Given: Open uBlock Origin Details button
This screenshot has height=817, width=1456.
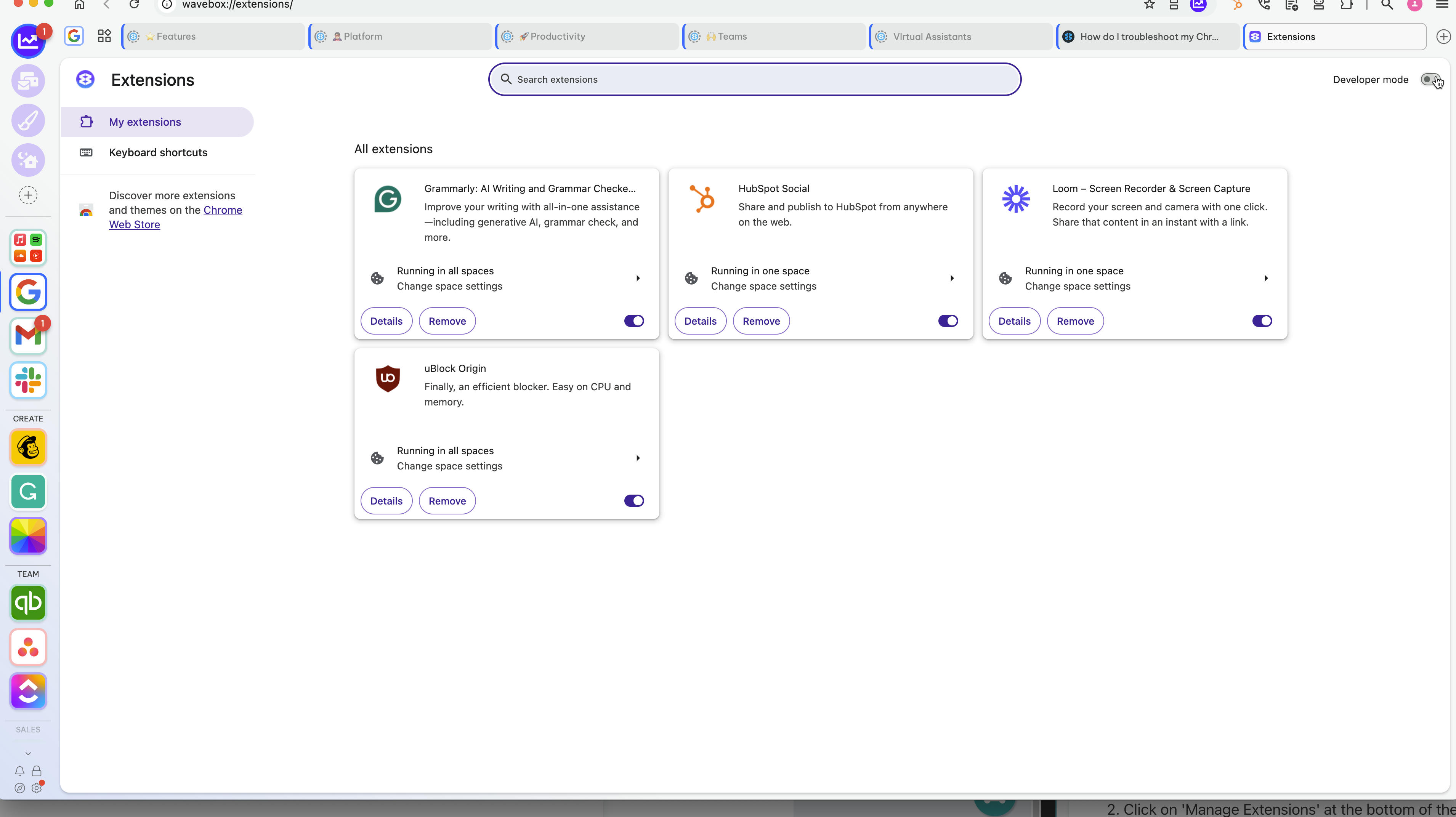Looking at the screenshot, I should pyautogui.click(x=386, y=501).
